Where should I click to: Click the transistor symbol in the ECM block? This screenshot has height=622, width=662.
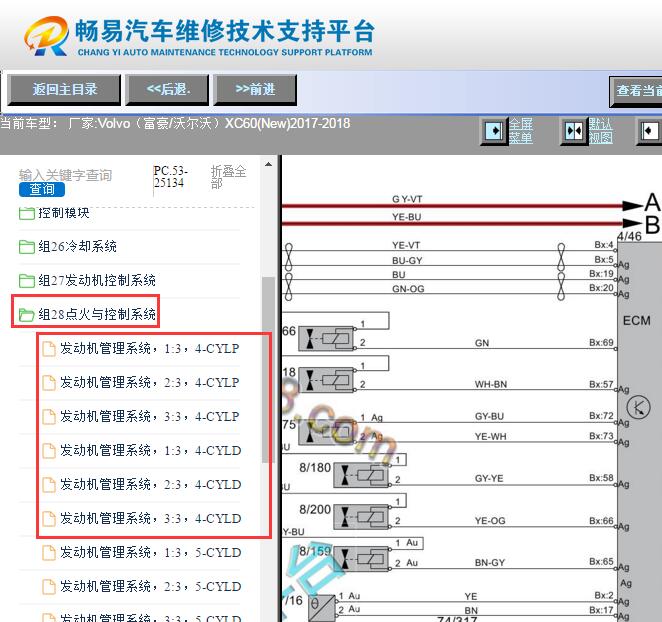coord(638,407)
